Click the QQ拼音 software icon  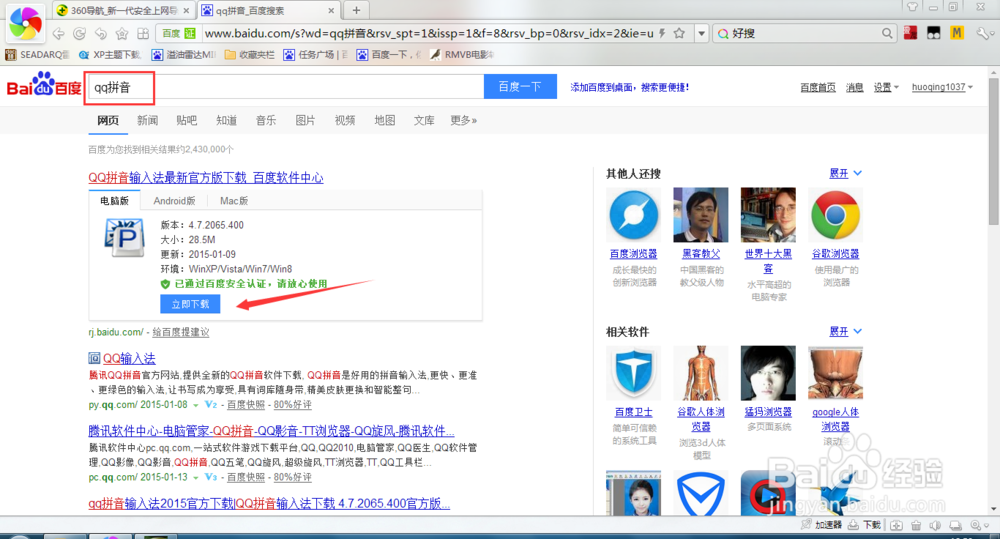[125, 237]
